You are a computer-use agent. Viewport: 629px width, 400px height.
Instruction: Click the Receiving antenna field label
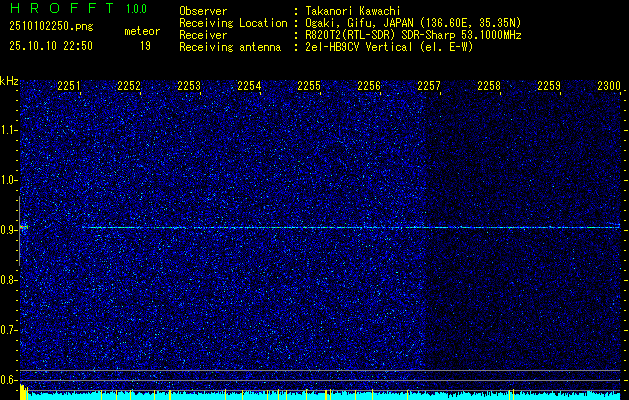tap(230, 47)
